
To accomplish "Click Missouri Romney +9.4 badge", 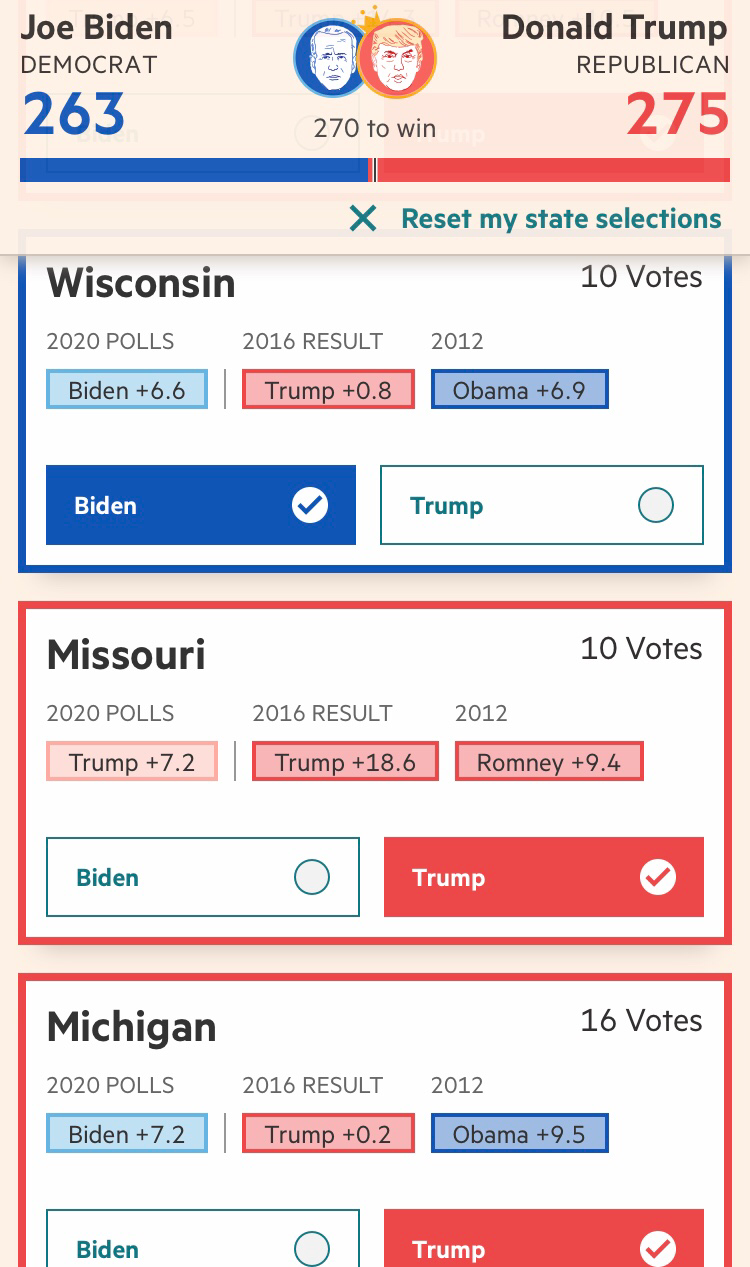I will 549,762.
